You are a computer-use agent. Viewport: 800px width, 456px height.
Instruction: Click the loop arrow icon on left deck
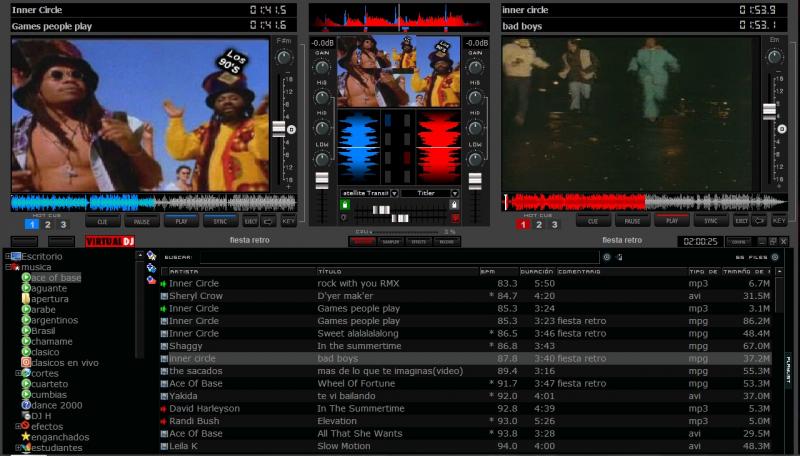(x=268, y=221)
